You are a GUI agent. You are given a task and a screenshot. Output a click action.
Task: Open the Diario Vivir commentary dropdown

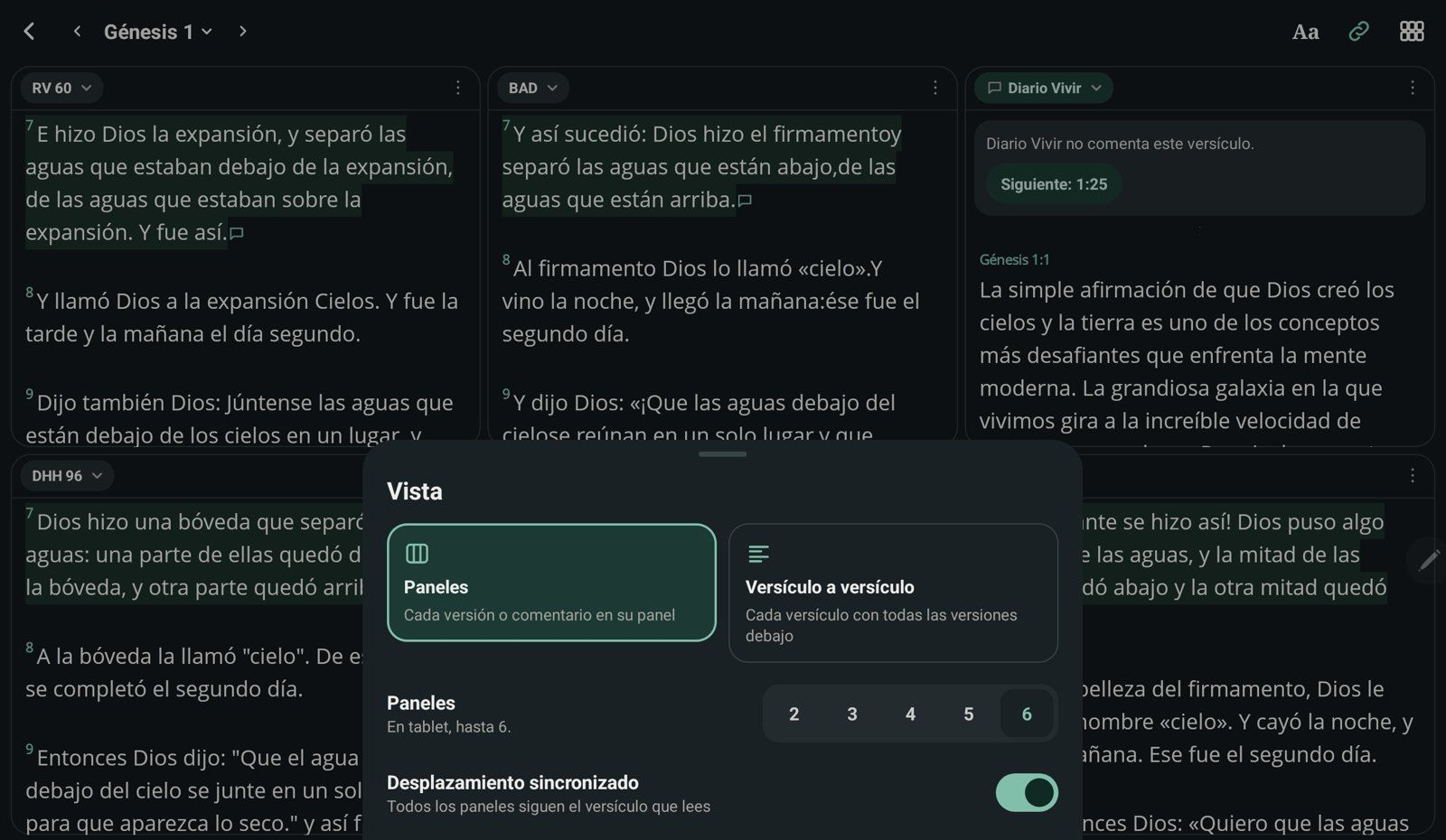(x=1044, y=88)
